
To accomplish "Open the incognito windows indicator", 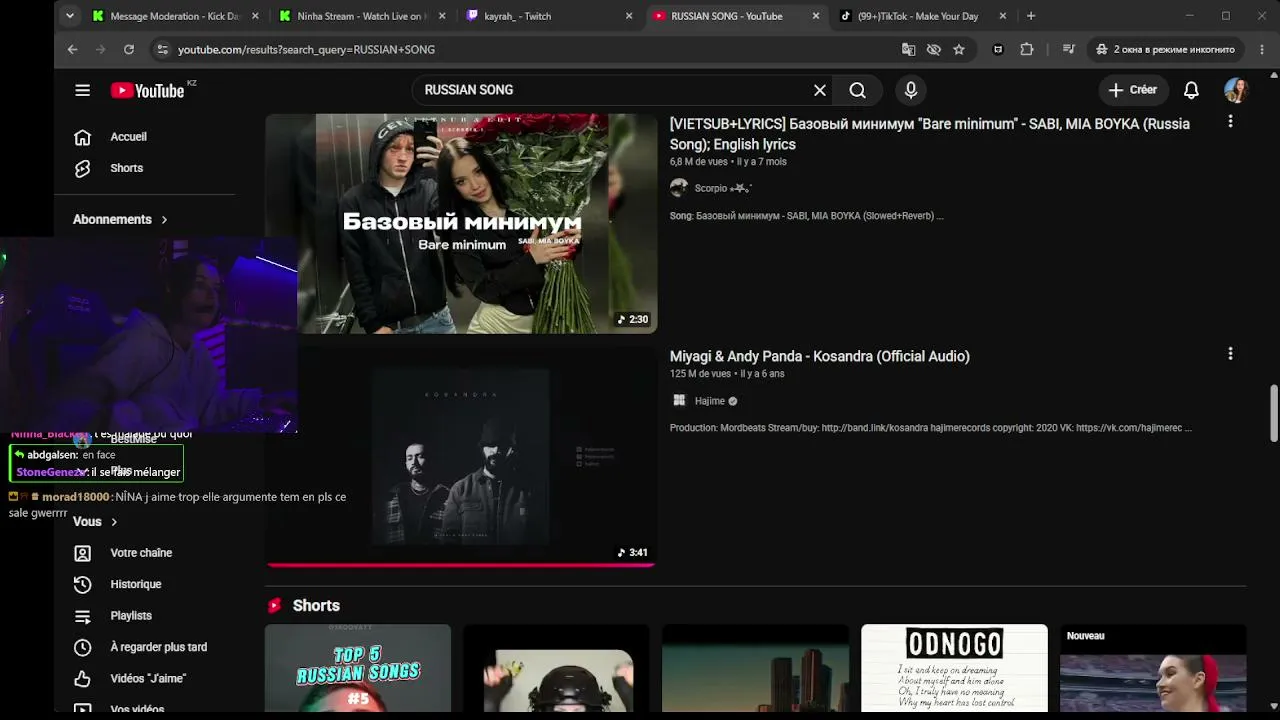I will point(1165,49).
